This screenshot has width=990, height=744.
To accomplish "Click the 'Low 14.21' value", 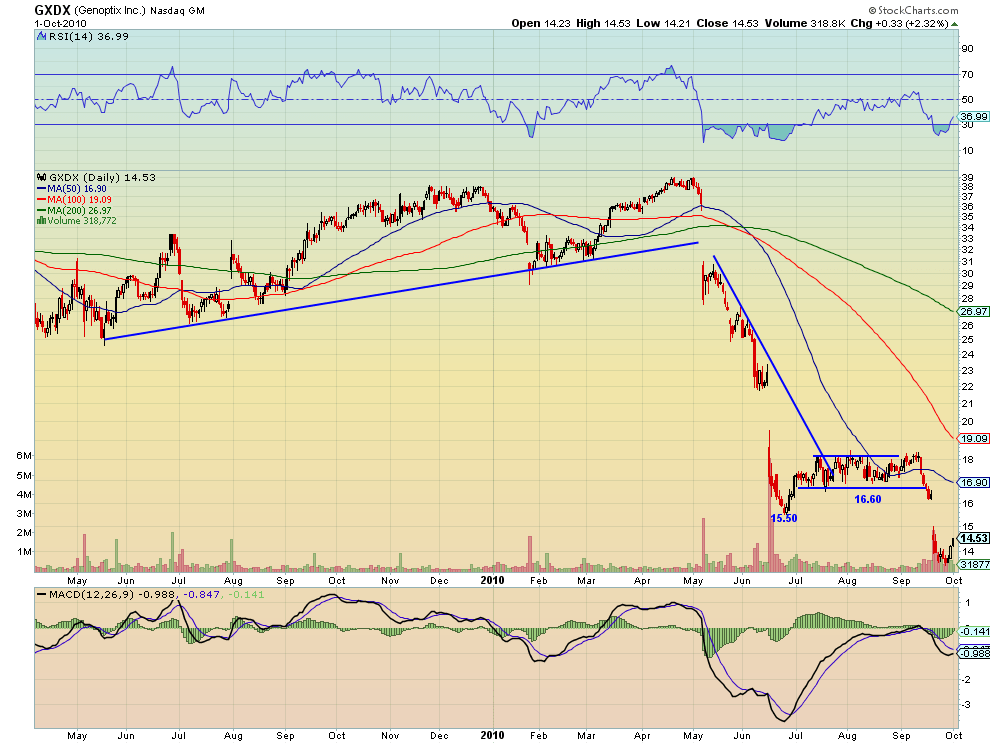I will click(x=663, y=23).
